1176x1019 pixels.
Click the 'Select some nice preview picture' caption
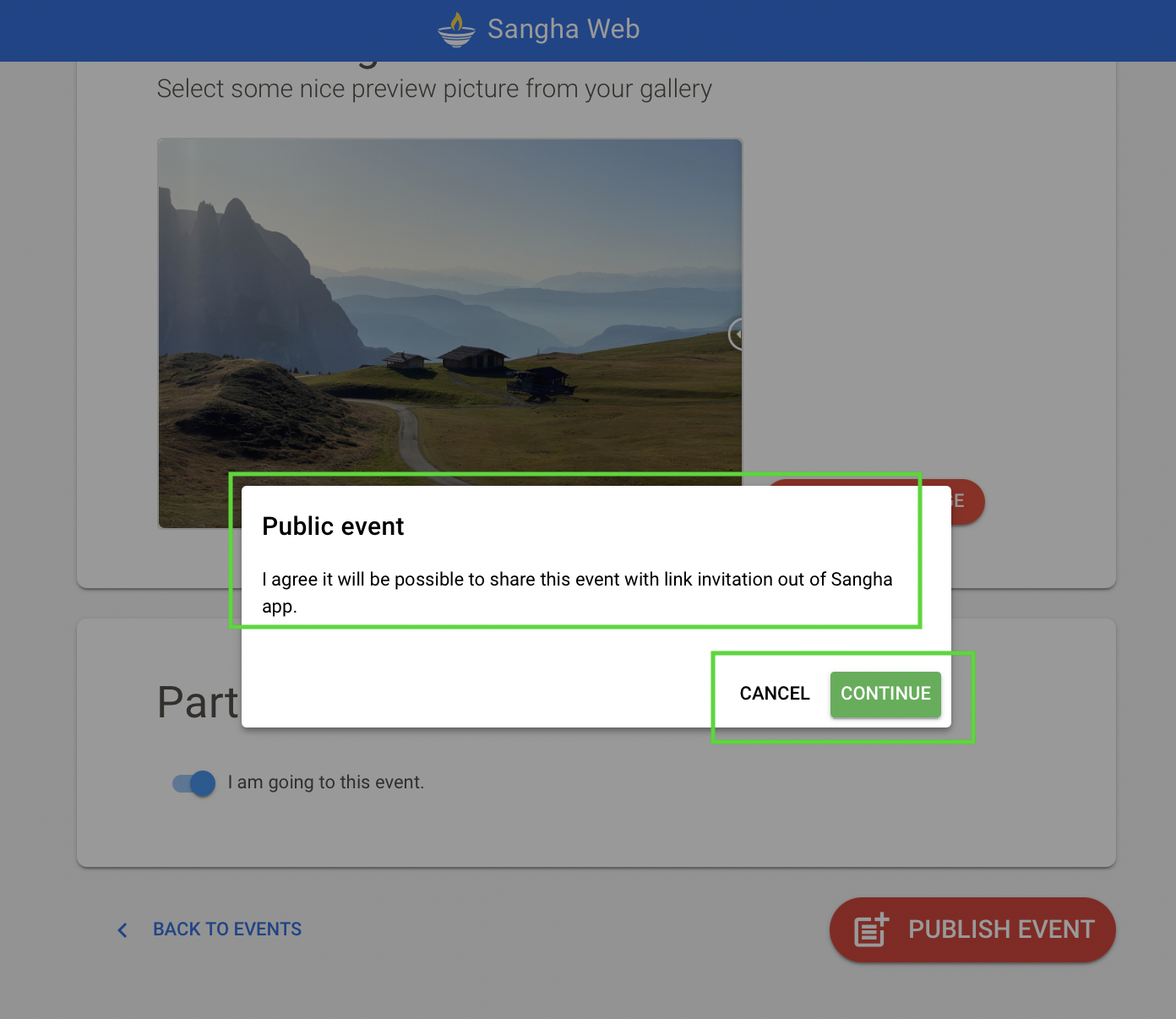434,89
